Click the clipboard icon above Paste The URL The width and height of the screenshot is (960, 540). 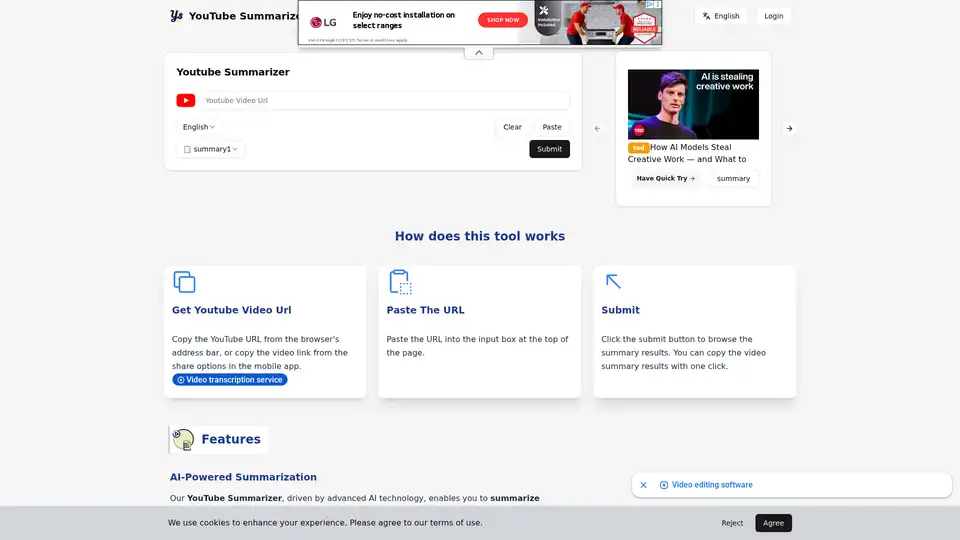click(x=400, y=282)
